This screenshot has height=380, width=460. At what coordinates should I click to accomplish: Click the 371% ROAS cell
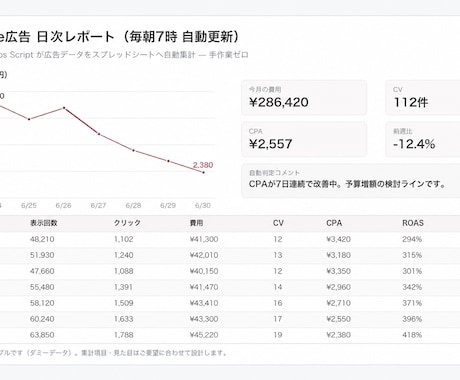[412, 303]
